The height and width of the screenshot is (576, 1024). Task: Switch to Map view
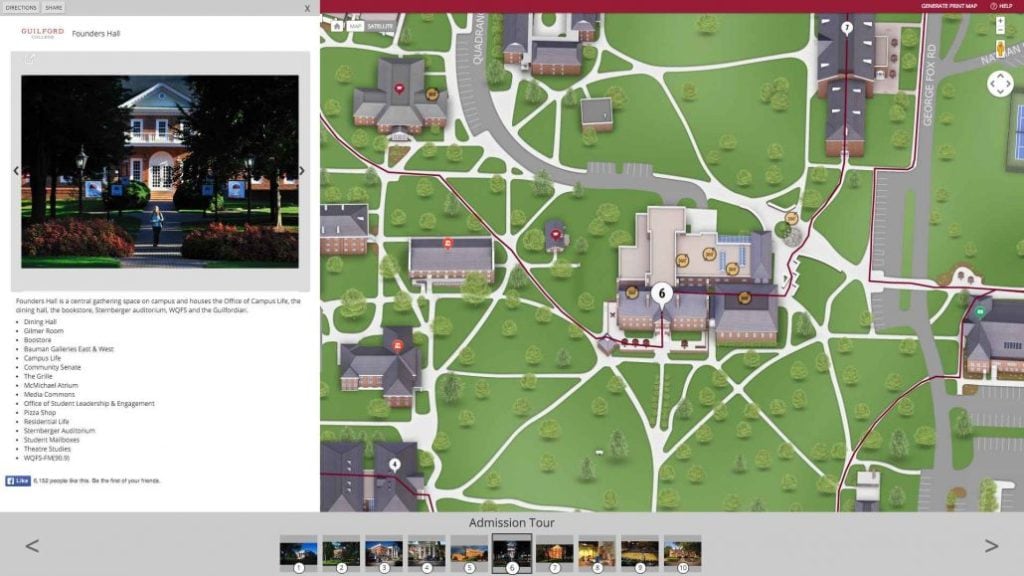pyautogui.click(x=355, y=27)
